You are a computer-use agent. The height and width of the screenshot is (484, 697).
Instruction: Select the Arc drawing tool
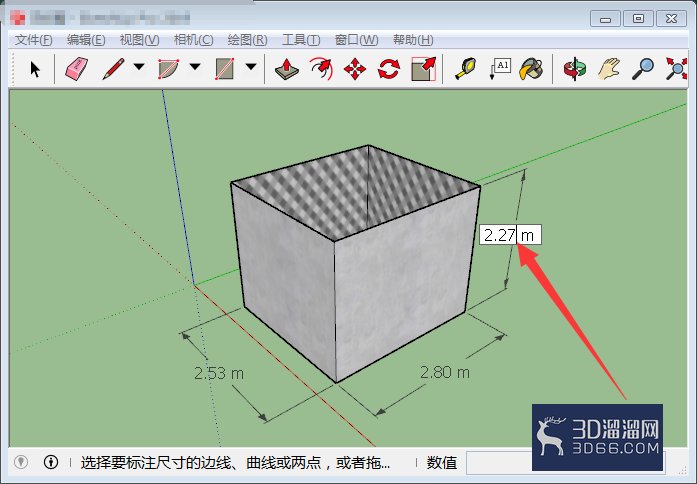(168, 69)
